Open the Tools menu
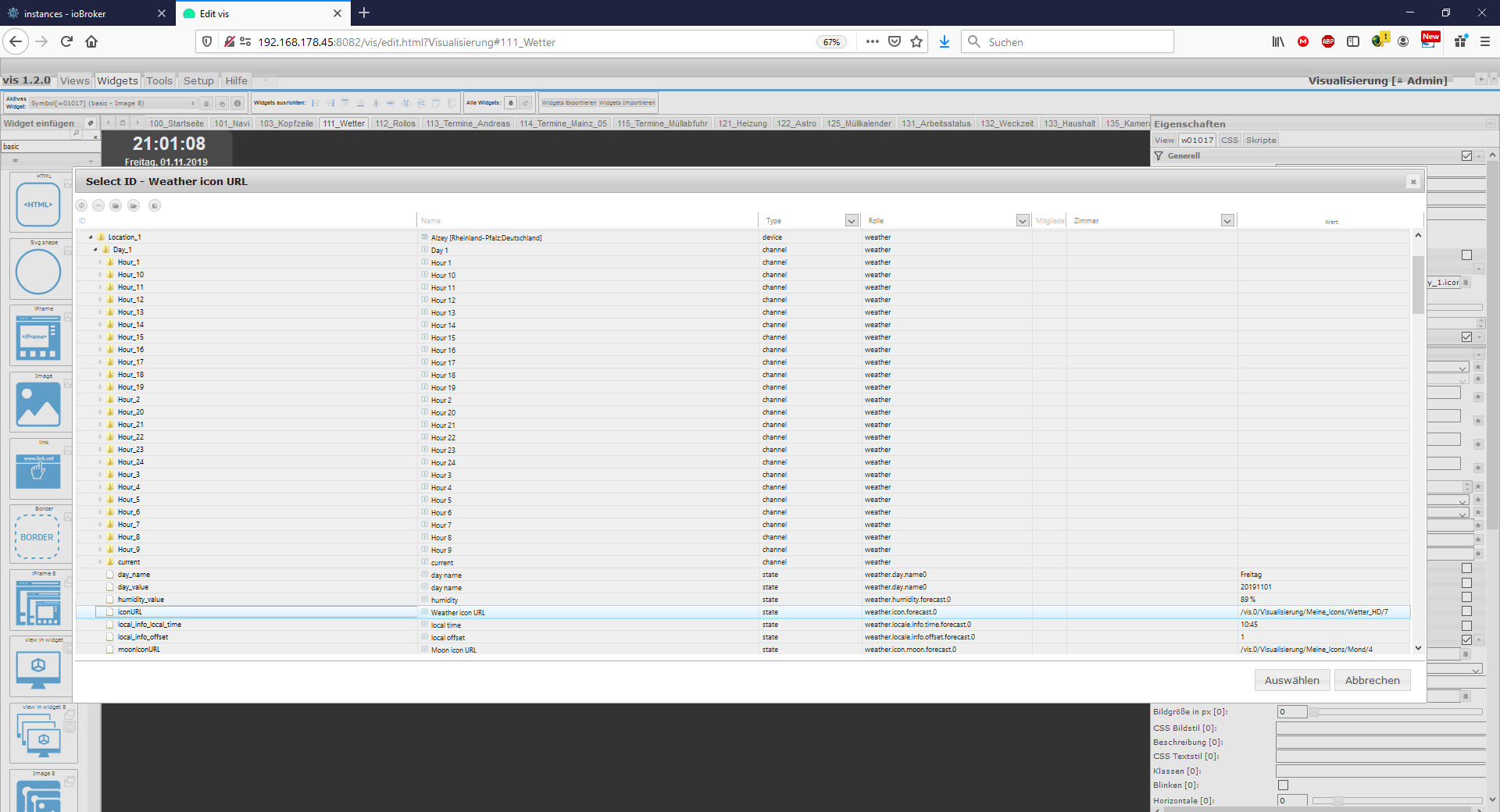 pos(159,80)
